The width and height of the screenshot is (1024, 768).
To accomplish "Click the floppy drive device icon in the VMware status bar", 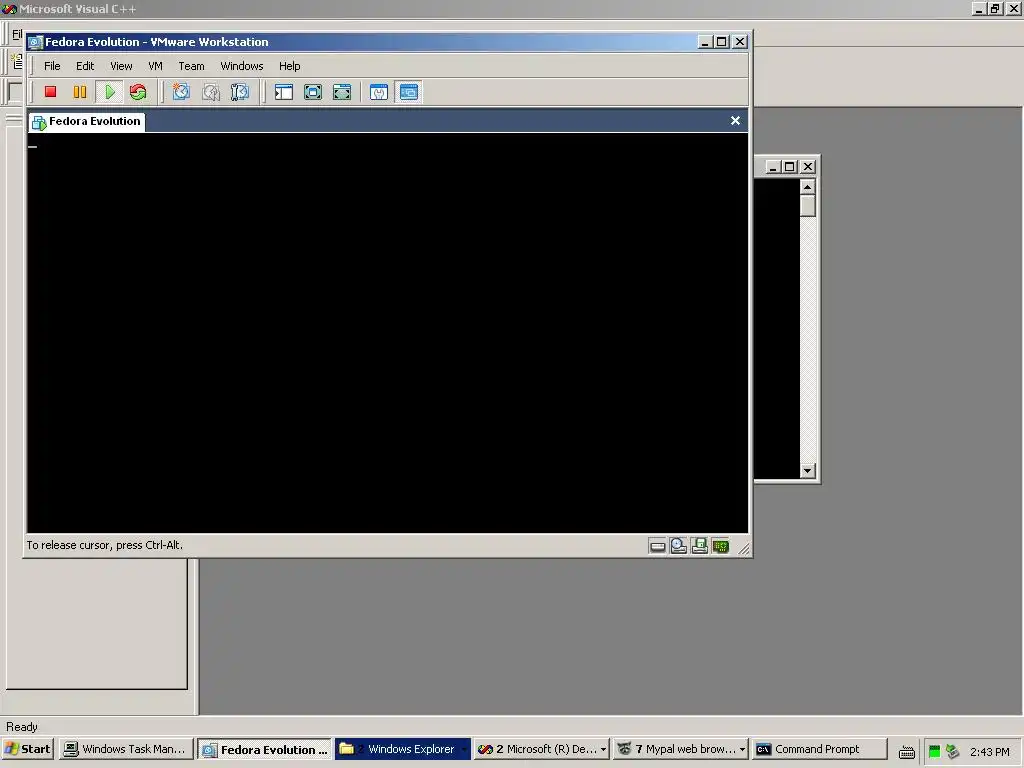I will [699, 546].
